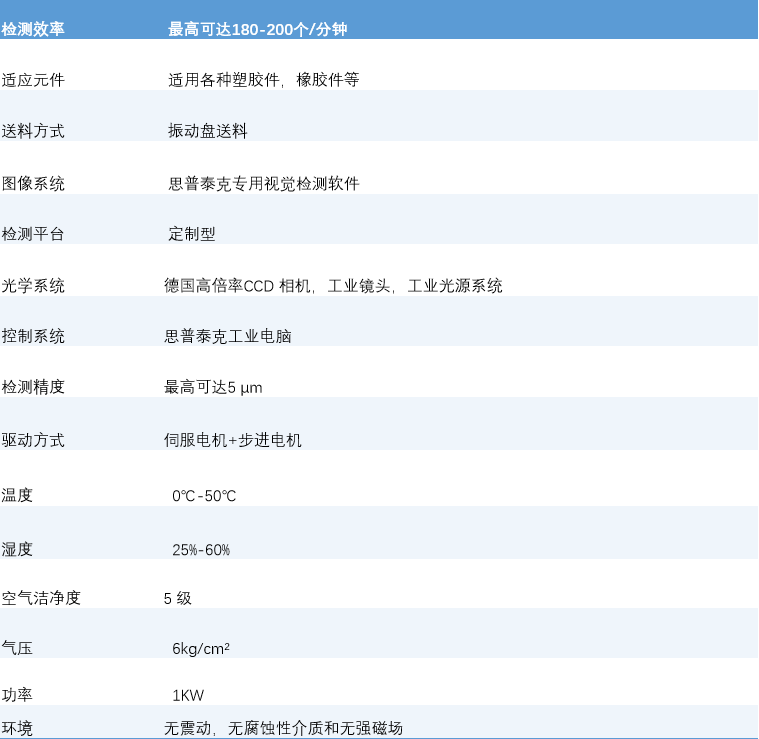Image resolution: width=759 pixels, height=739 pixels.
Task: Click the 适应元件 row label
Action: click(33, 80)
